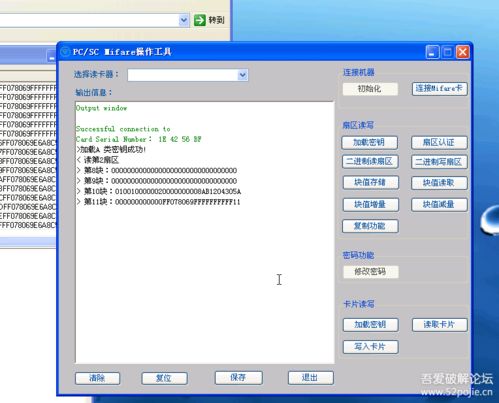The image size is (499, 403).
Task: Click inside the output information text area
Action: click(x=205, y=232)
